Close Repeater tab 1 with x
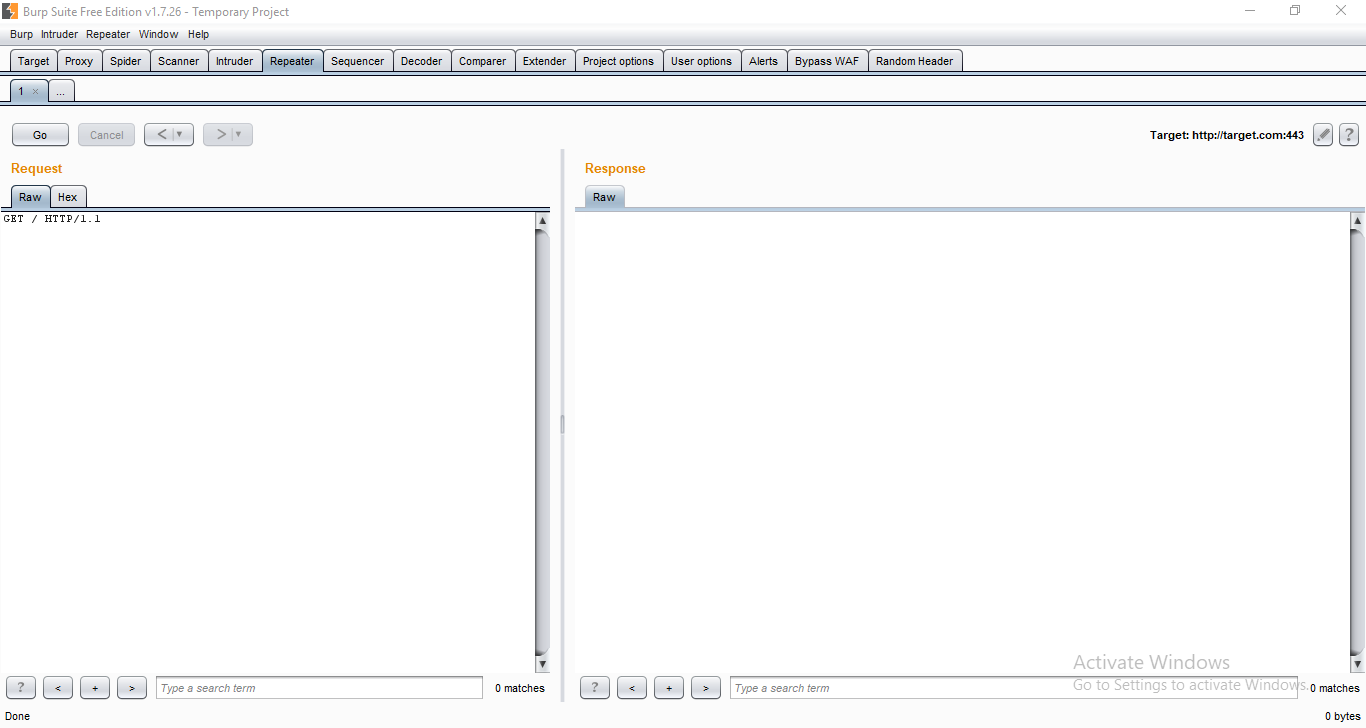Image resolution: width=1366 pixels, height=728 pixels. (x=35, y=91)
